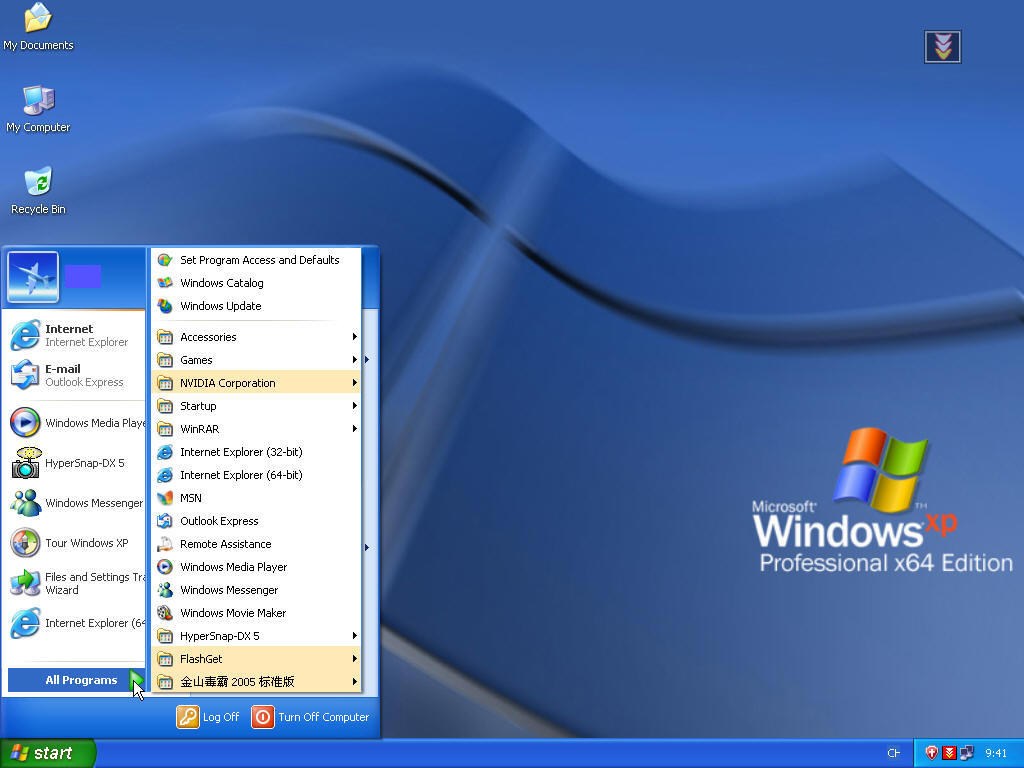This screenshot has height=768, width=1024.
Task: Click the 9:41 taskbar clock
Action: pyautogui.click(x=996, y=754)
